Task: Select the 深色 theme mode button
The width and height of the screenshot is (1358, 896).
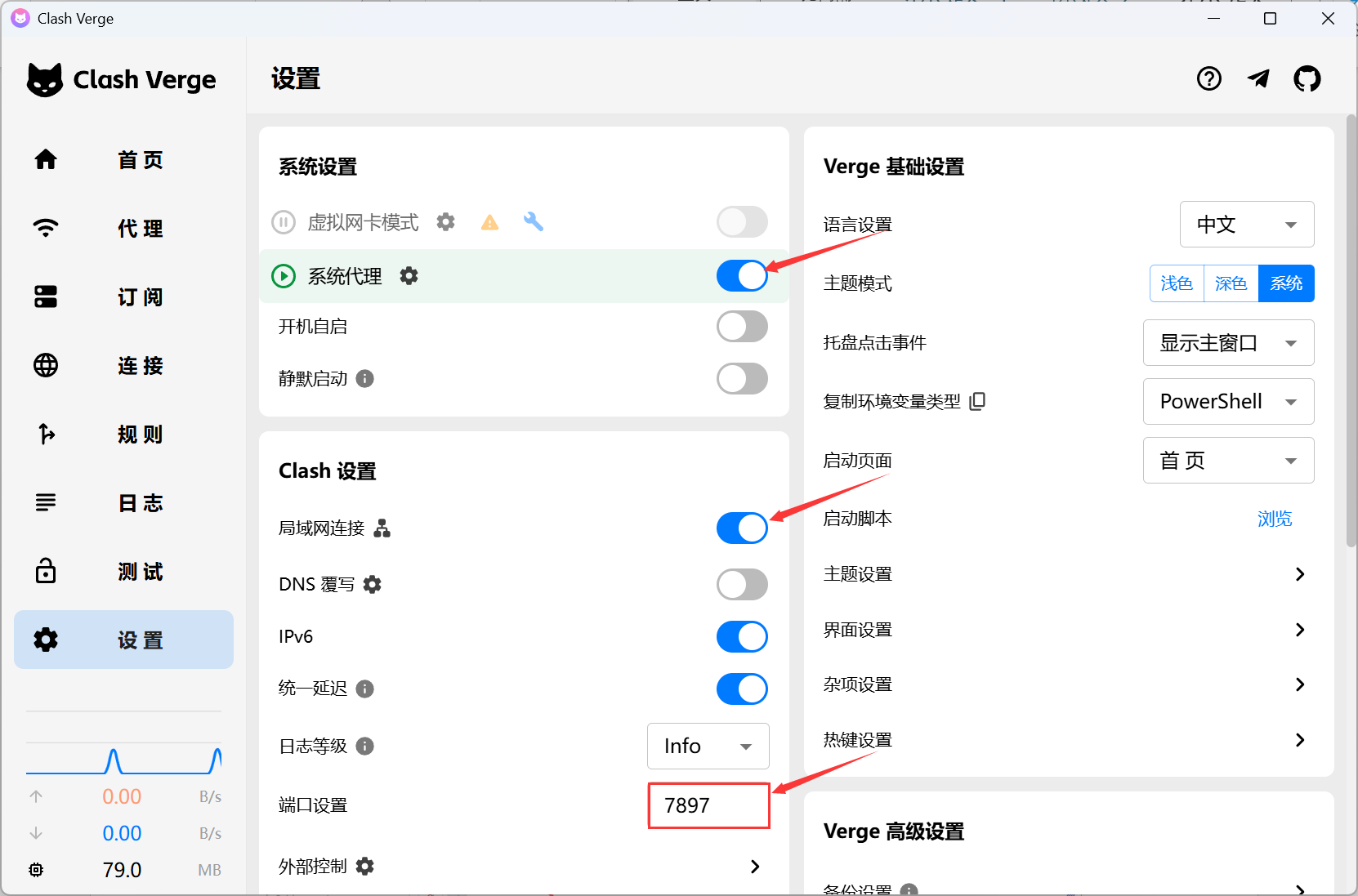Action: pyautogui.click(x=1231, y=283)
